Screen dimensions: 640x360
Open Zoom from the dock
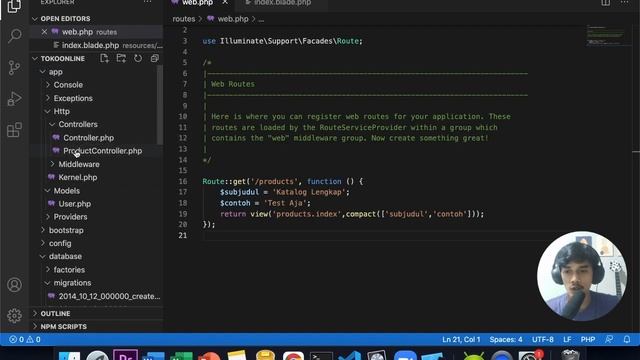pyautogui.click(x=405, y=356)
